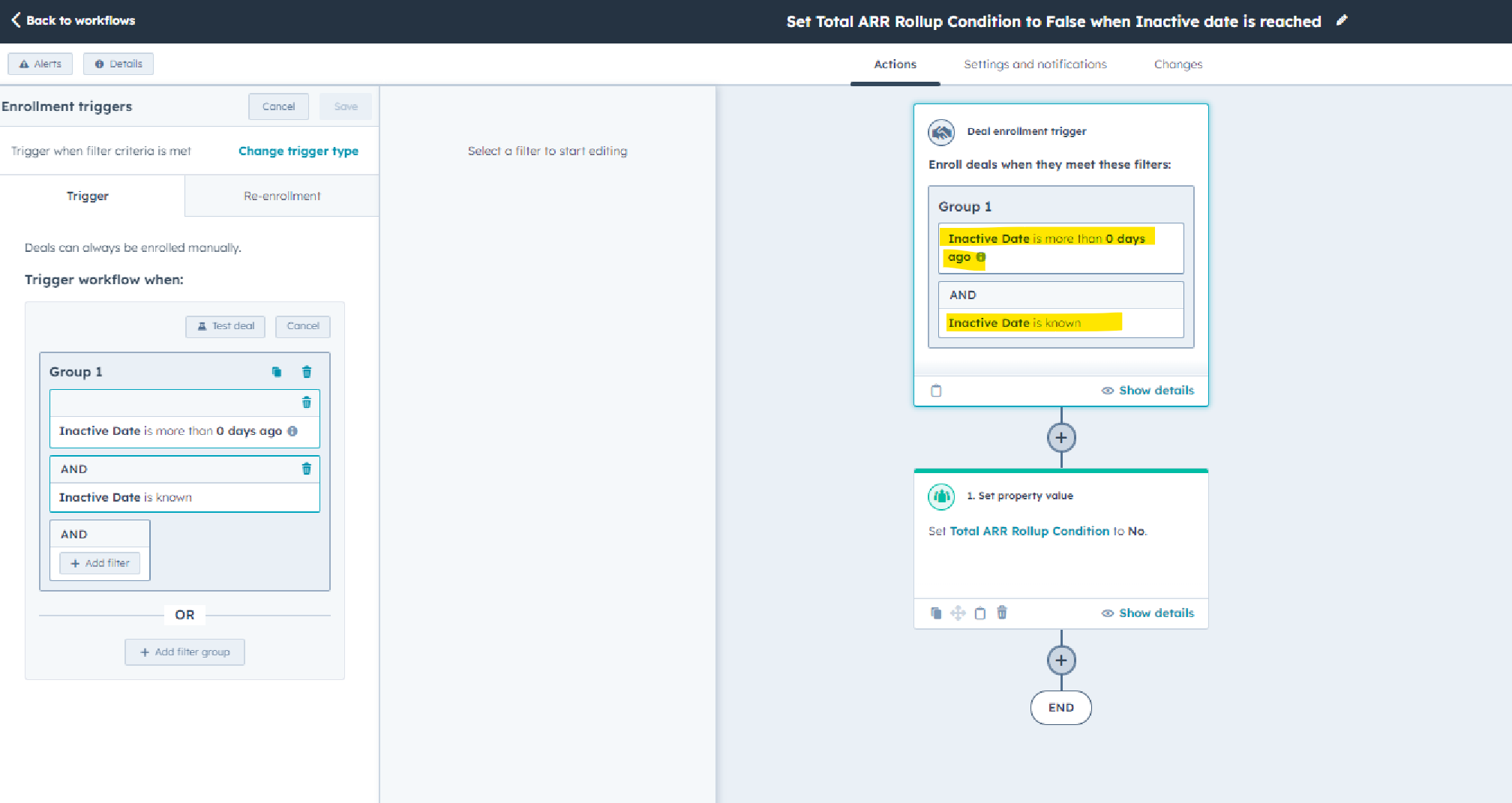Delete the Set property value action using the trash icon
The image size is (1512, 803).
click(1003, 613)
